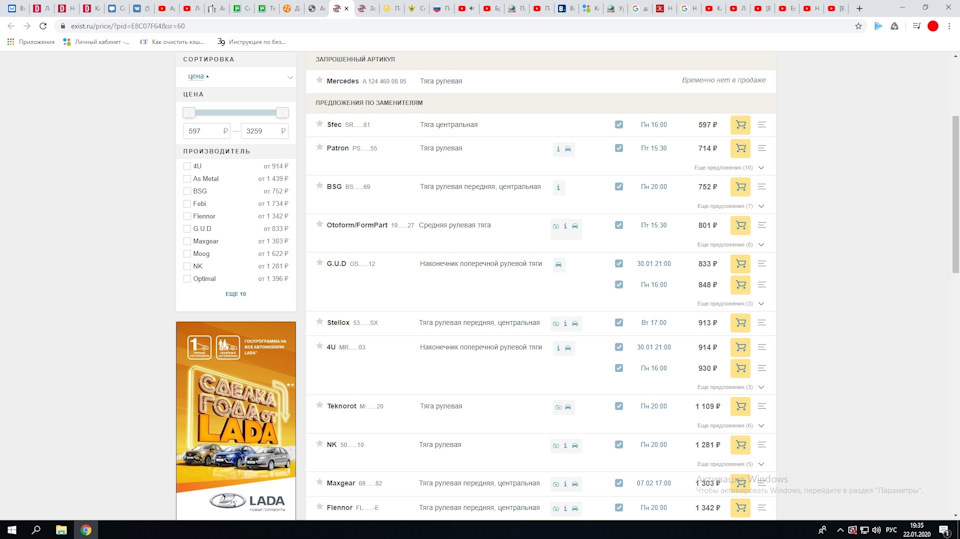Screen dimensions: 960x539
Task: Open the Otoform/FormPart brand link
Action: point(357,225)
